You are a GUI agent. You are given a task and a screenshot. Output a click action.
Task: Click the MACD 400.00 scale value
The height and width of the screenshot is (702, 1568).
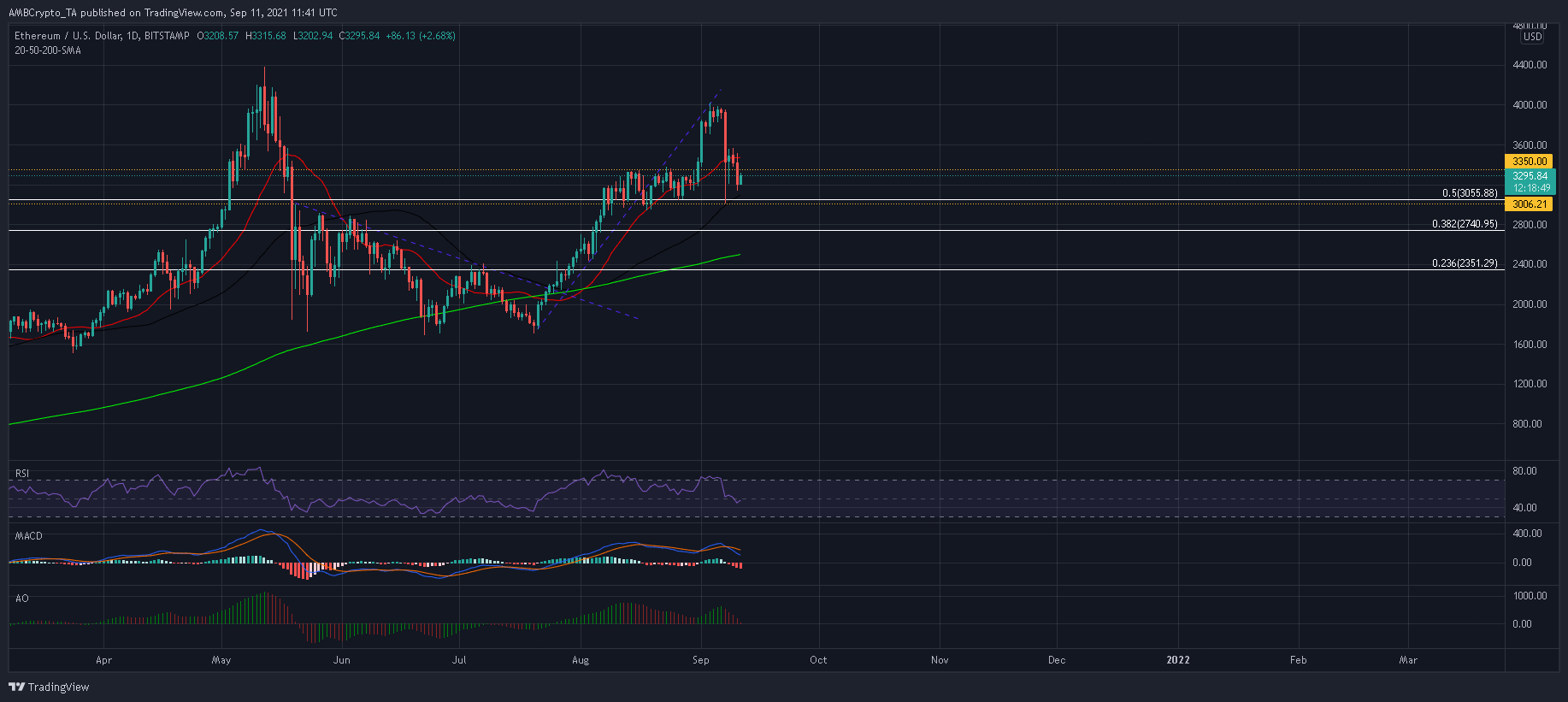pyautogui.click(x=1527, y=534)
